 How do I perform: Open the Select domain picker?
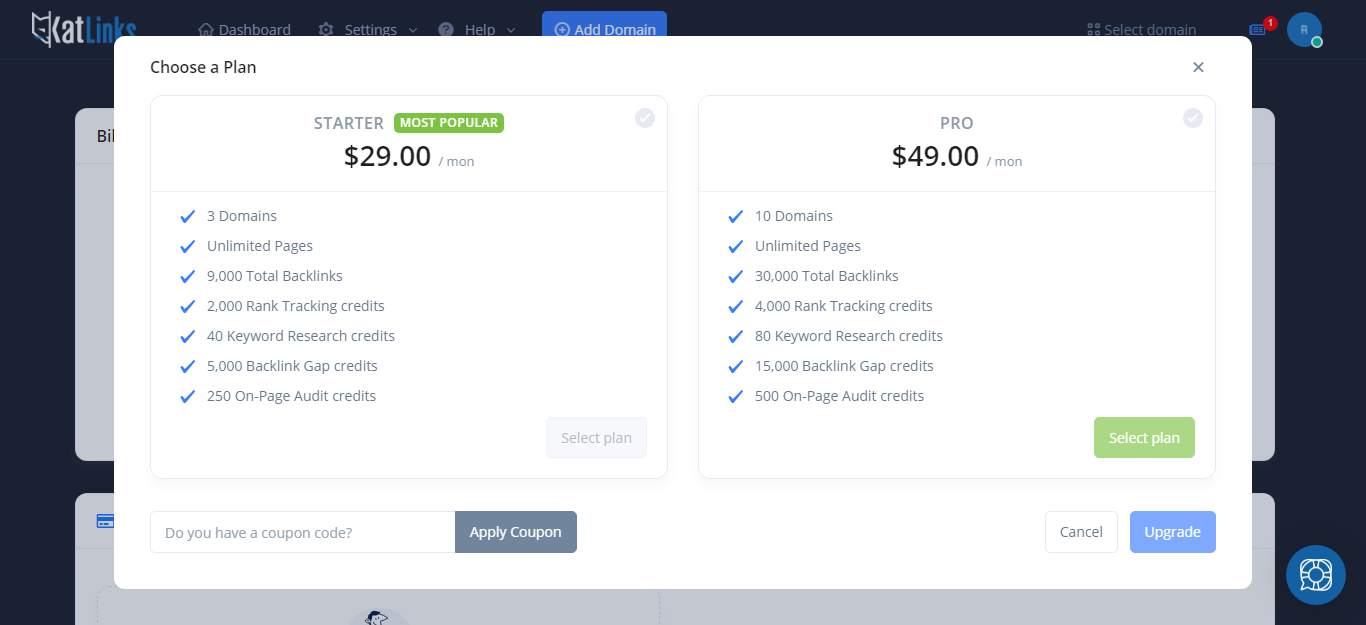coord(1142,30)
